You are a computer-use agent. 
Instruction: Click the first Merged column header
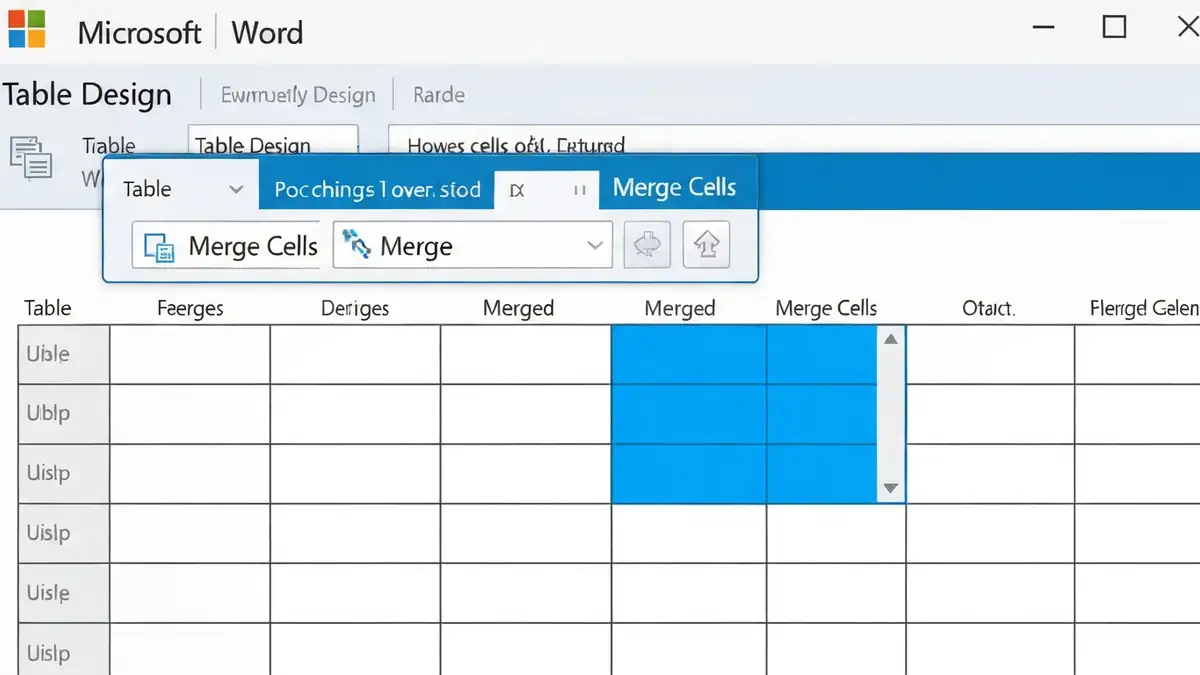[518, 308]
